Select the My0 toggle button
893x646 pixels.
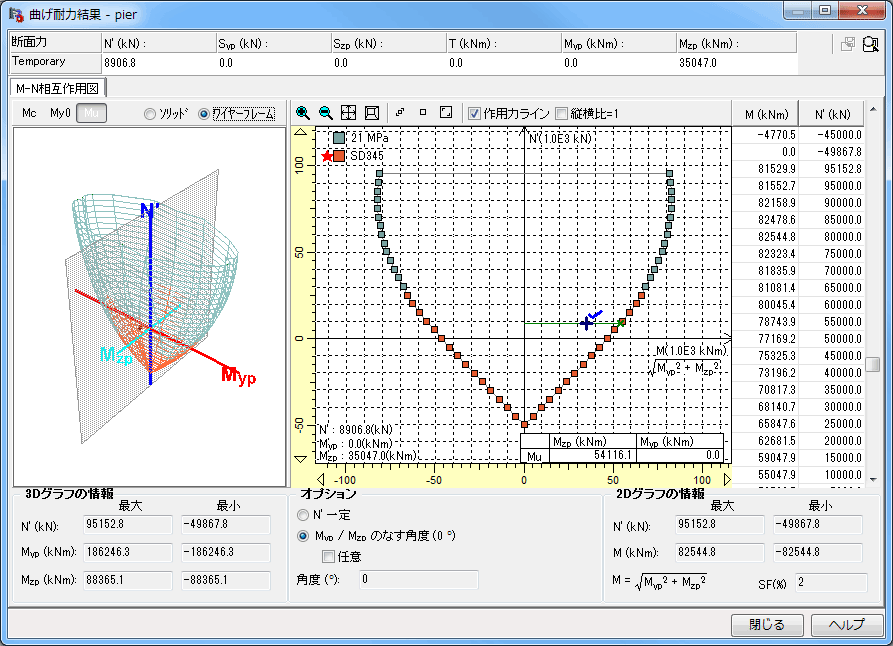coord(60,113)
